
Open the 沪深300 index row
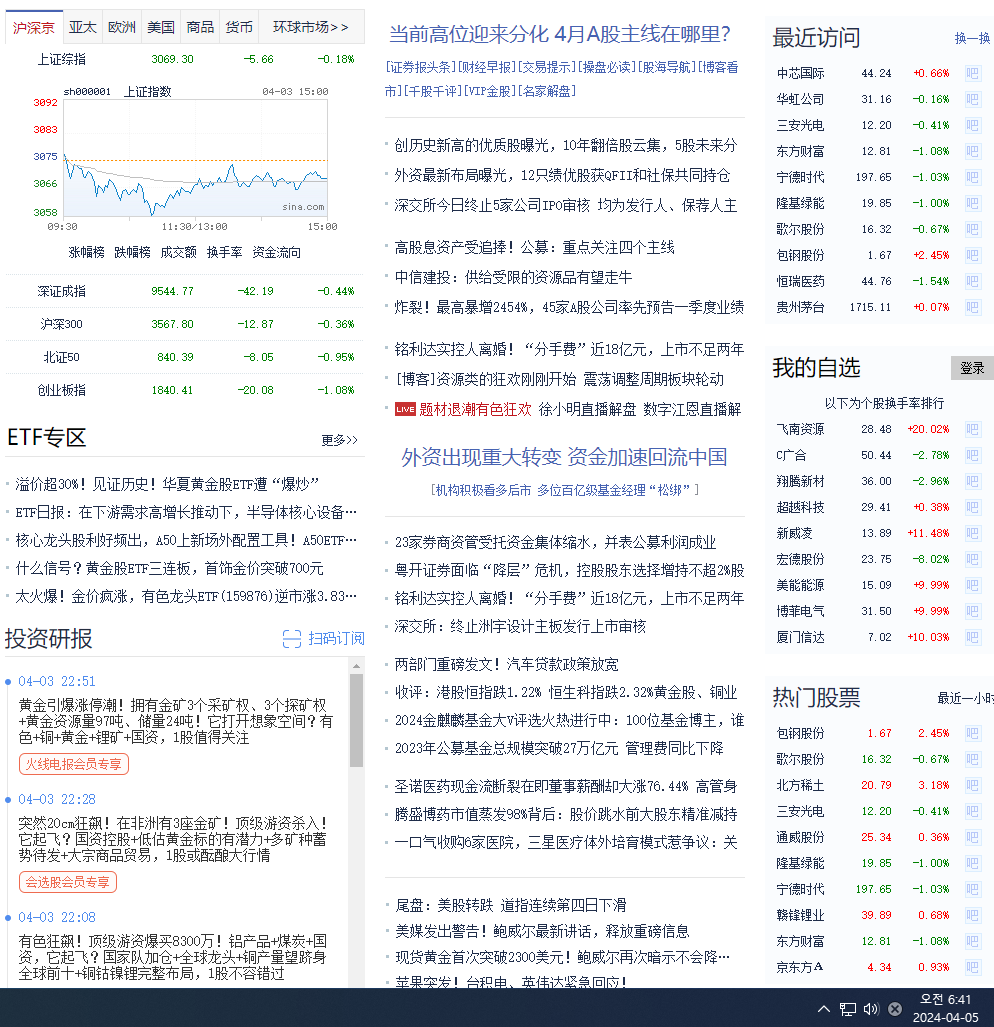click(x=185, y=324)
